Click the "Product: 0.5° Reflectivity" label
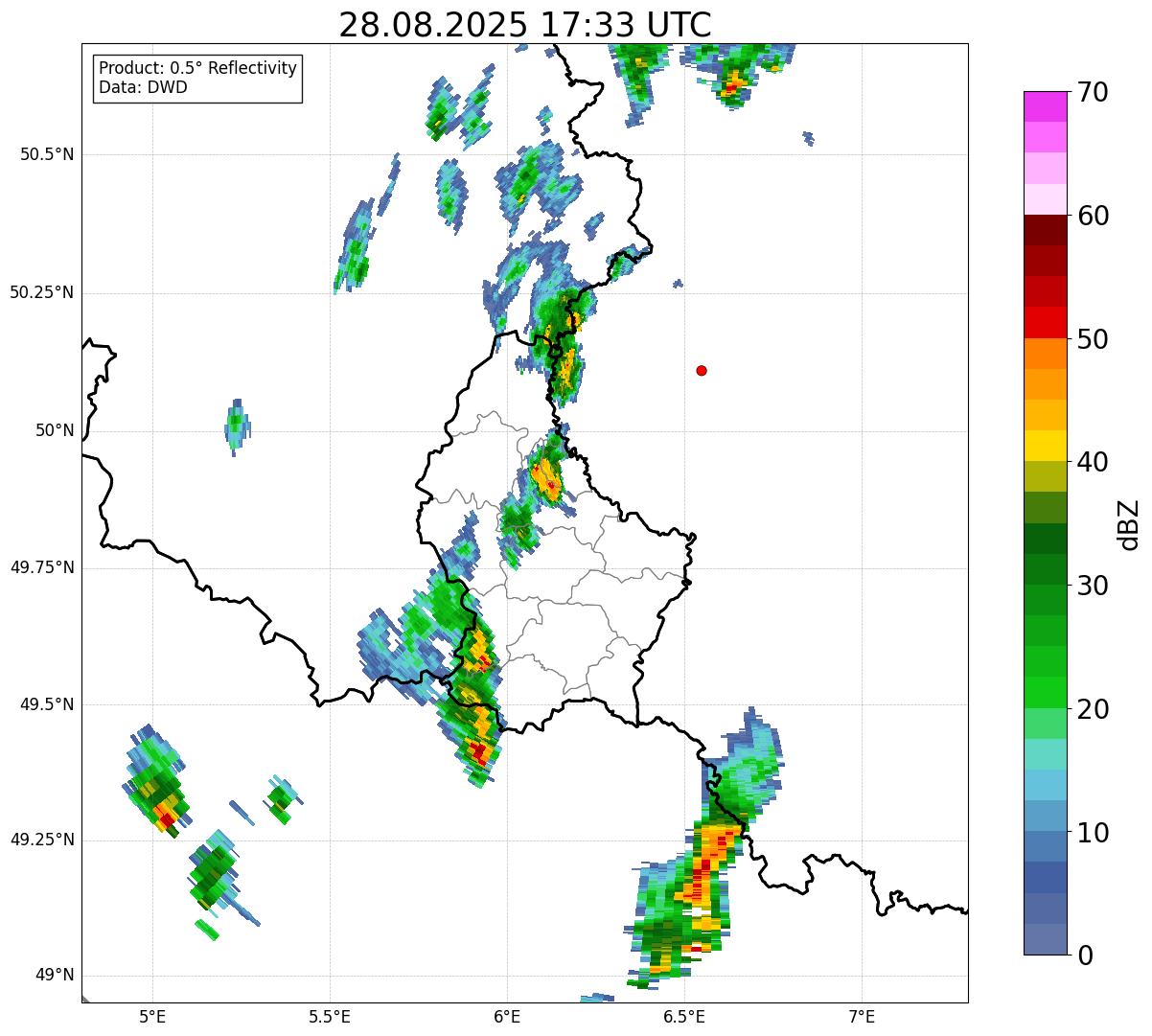The height and width of the screenshot is (1036, 1152). 198,69
